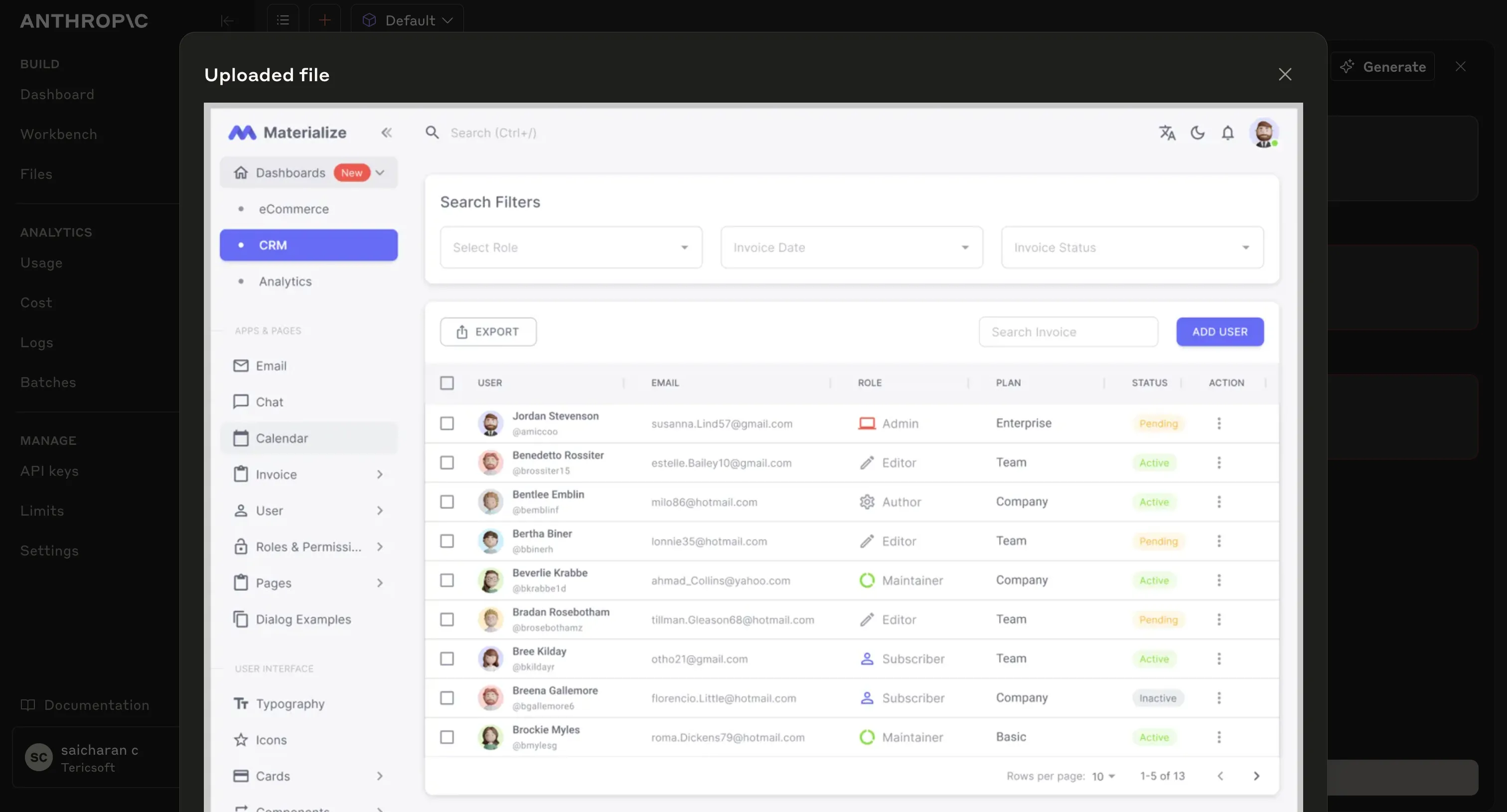Image resolution: width=1507 pixels, height=812 pixels.
Task: Open the Chat app from the sidebar
Action: point(270,402)
